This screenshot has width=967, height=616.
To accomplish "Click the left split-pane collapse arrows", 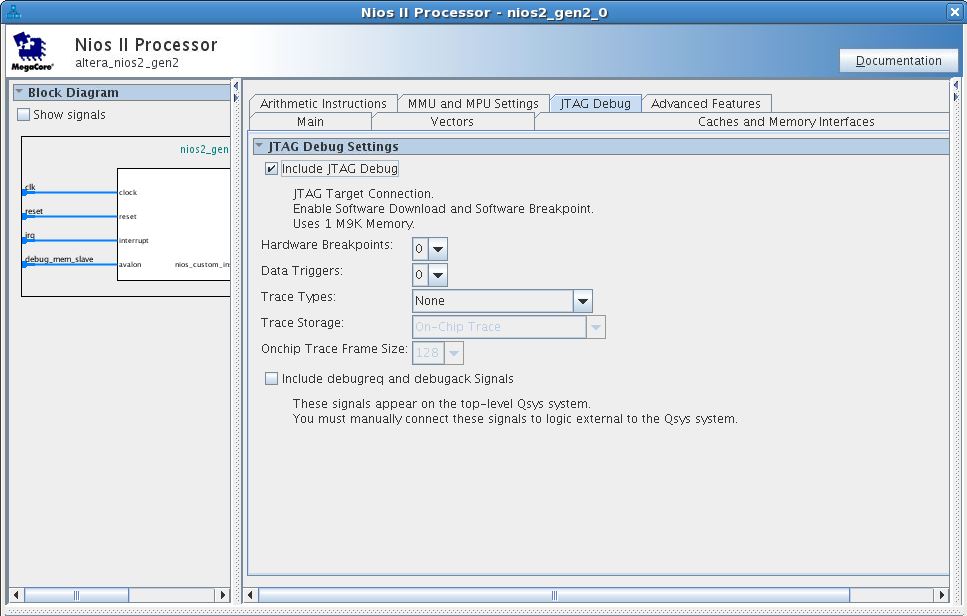I will click(236, 91).
